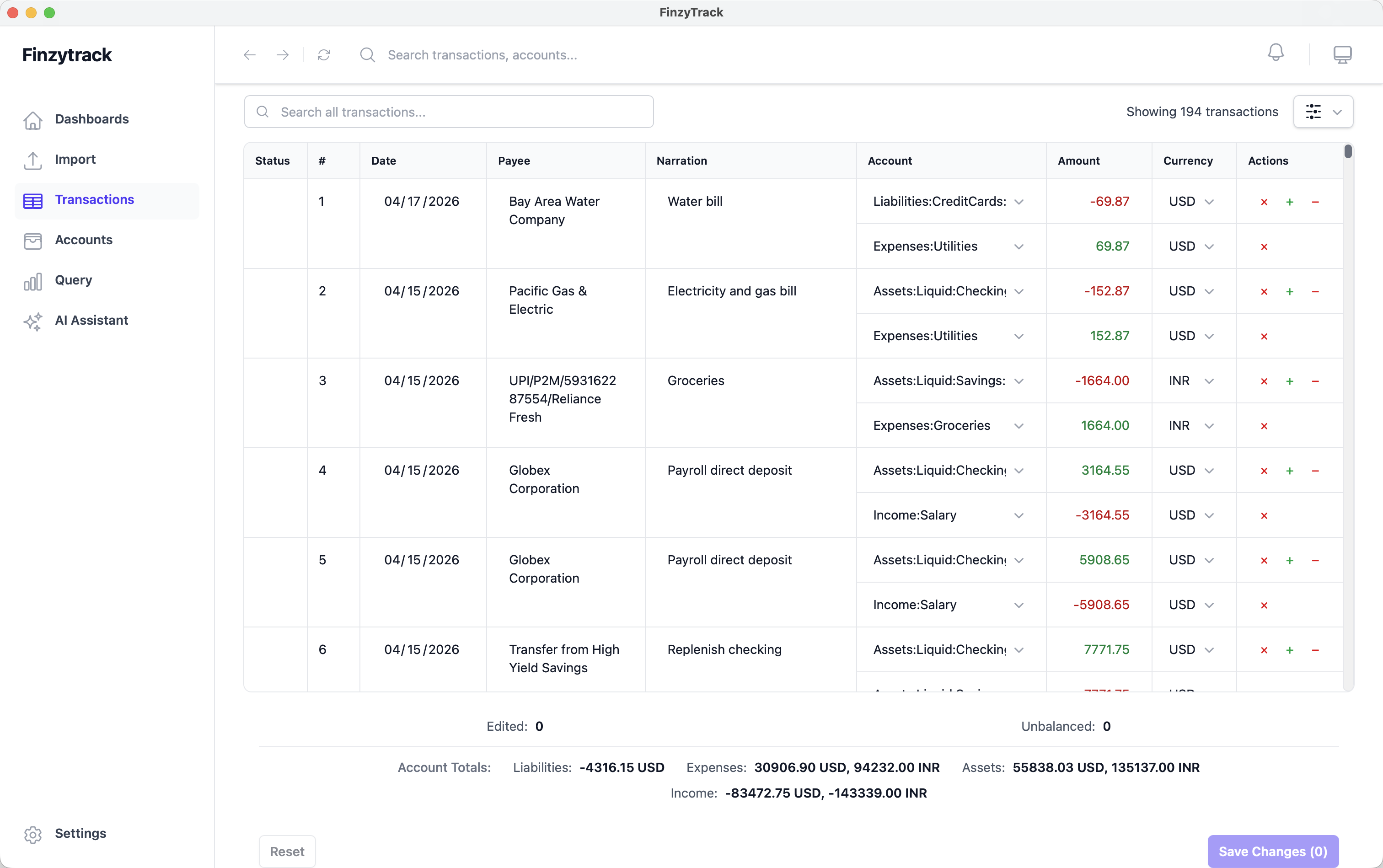Remove the Groceries transaction with the minus icon
1383x868 pixels.
(x=1315, y=381)
